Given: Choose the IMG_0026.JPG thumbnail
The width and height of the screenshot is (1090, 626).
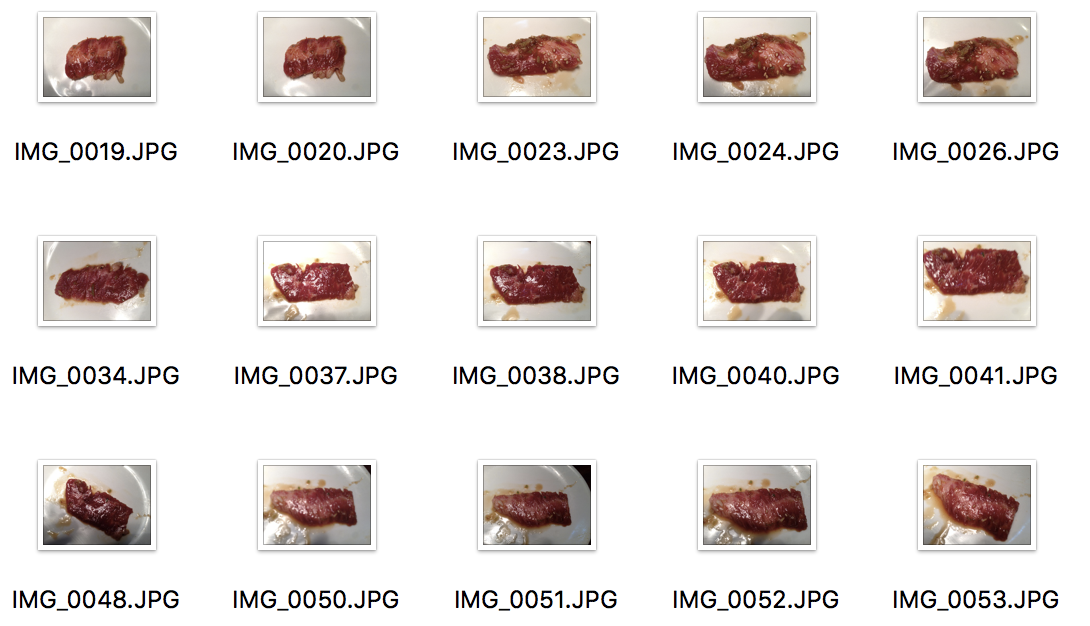Looking at the screenshot, I should pyautogui.click(x=977, y=57).
